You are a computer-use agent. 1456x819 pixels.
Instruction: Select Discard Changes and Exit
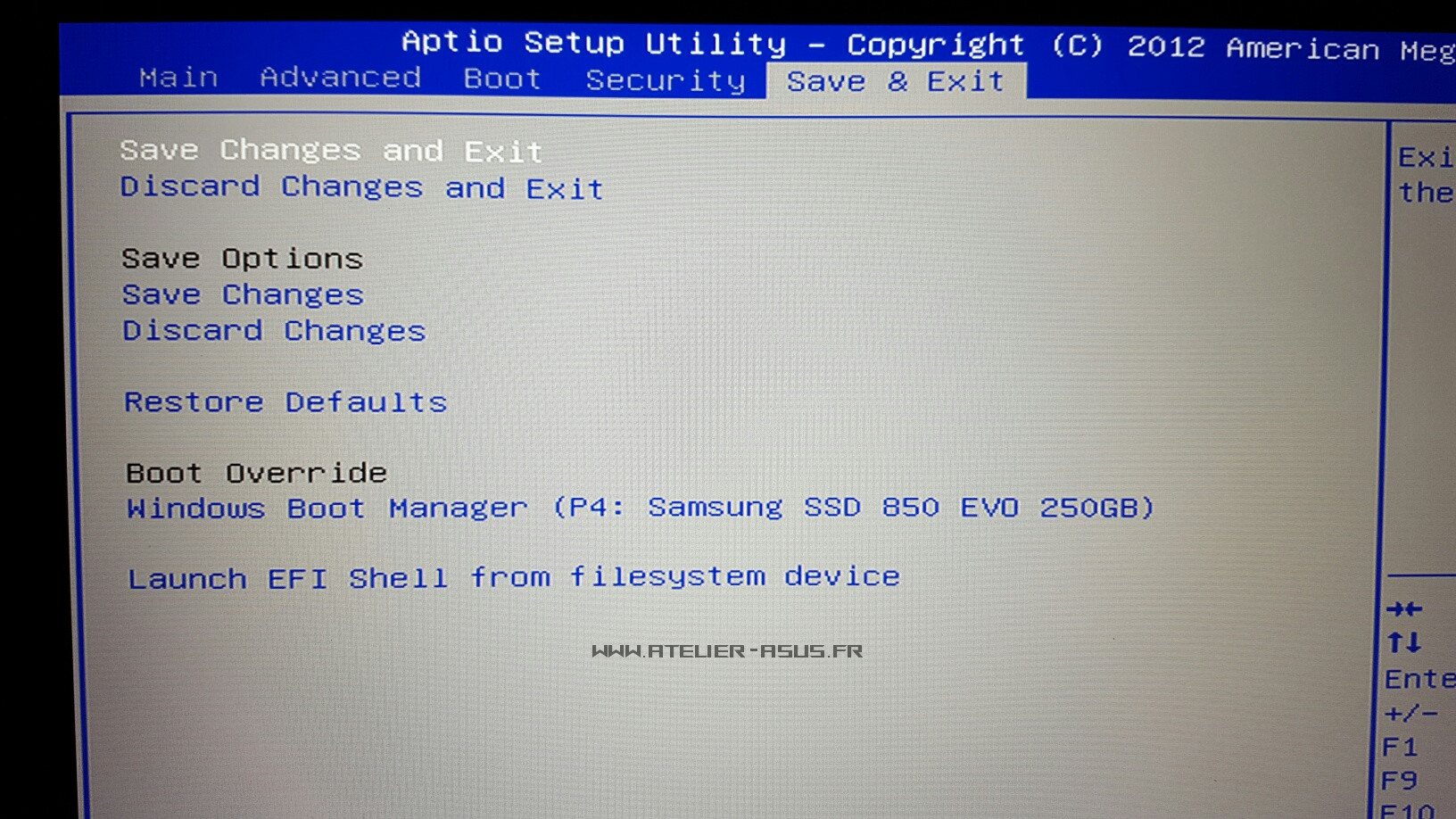(x=361, y=187)
